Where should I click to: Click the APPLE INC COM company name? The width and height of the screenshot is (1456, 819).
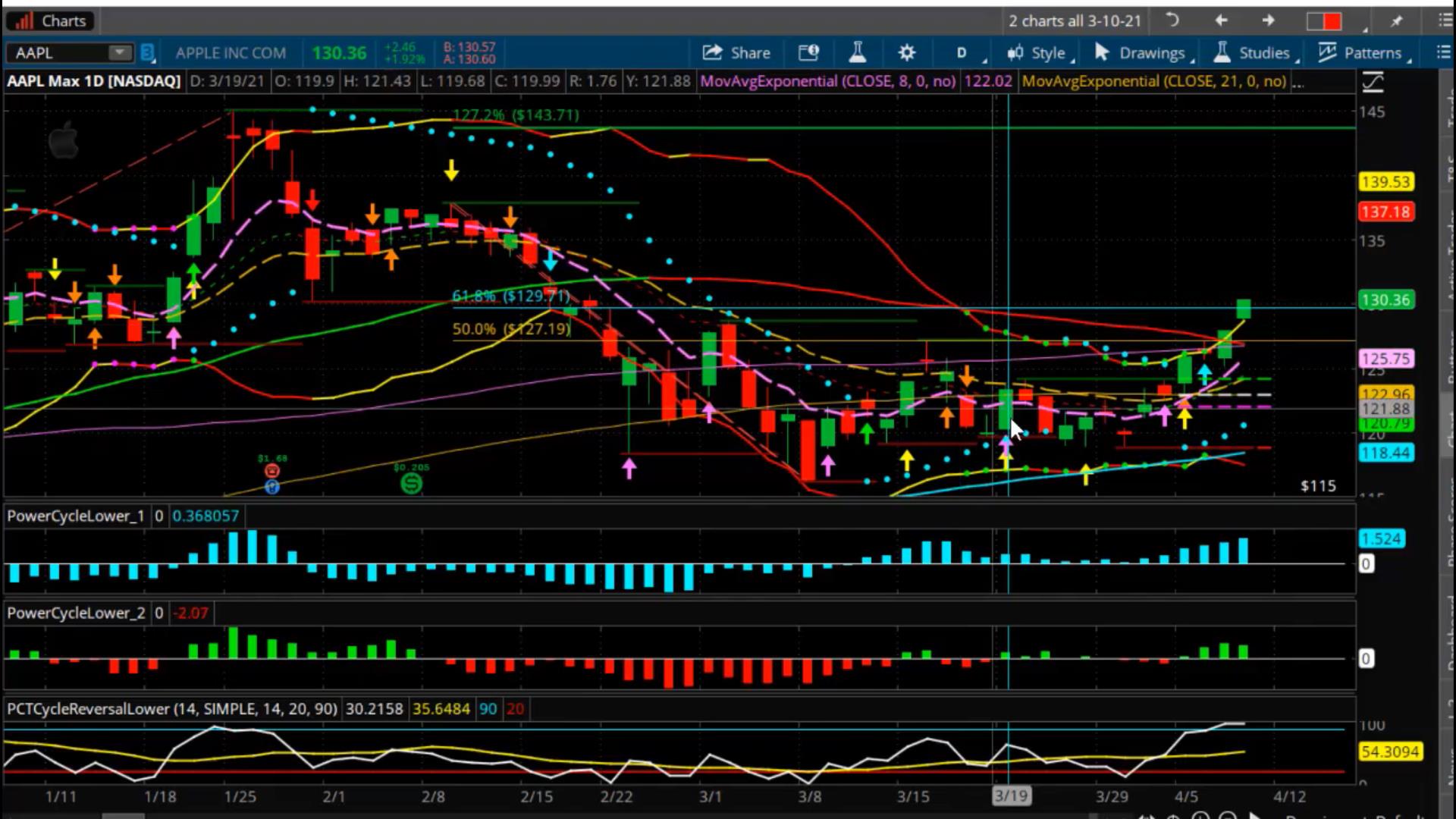(x=231, y=53)
